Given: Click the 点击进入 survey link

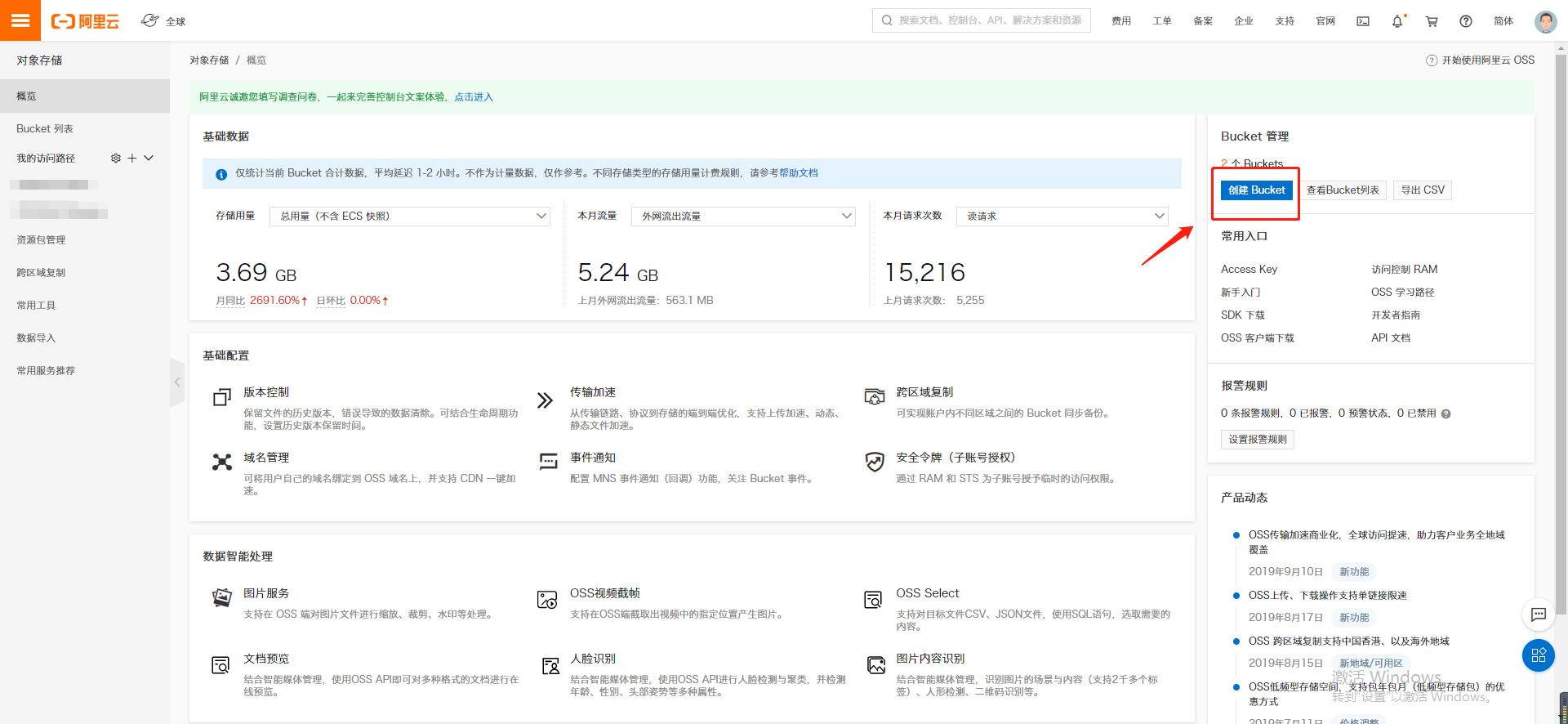Looking at the screenshot, I should (474, 97).
